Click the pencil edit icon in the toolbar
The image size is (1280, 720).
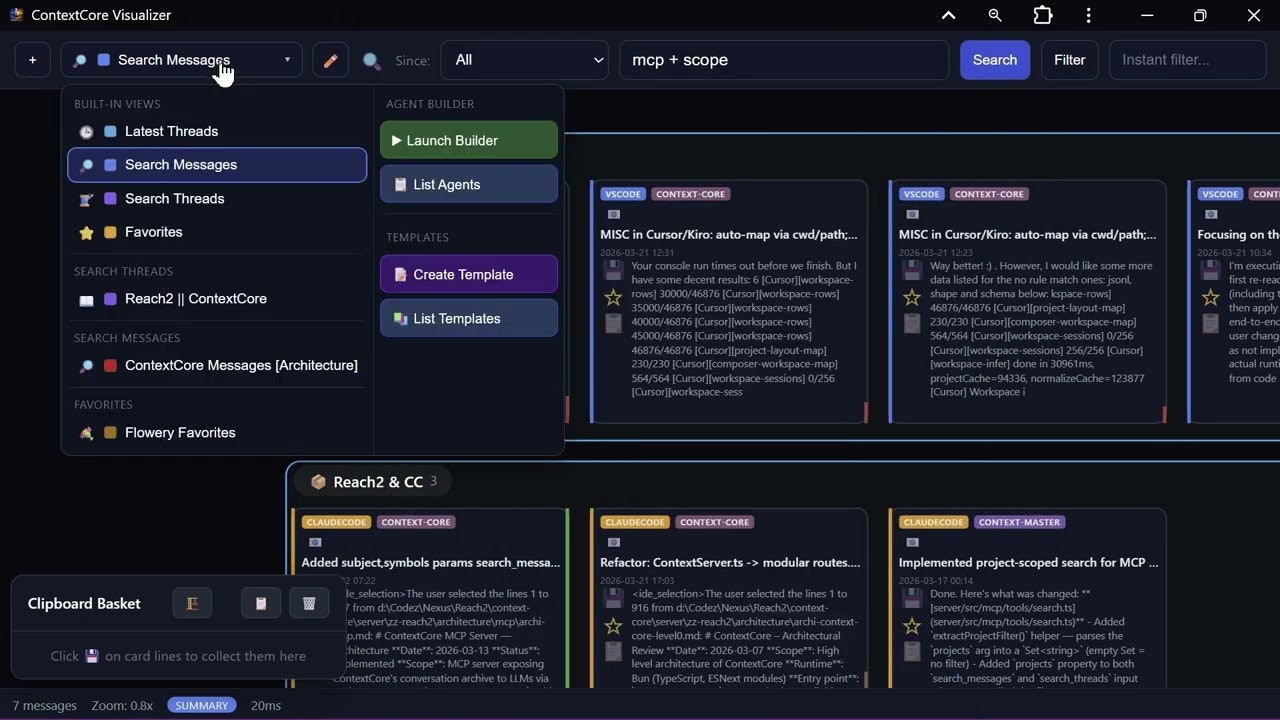coord(330,60)
